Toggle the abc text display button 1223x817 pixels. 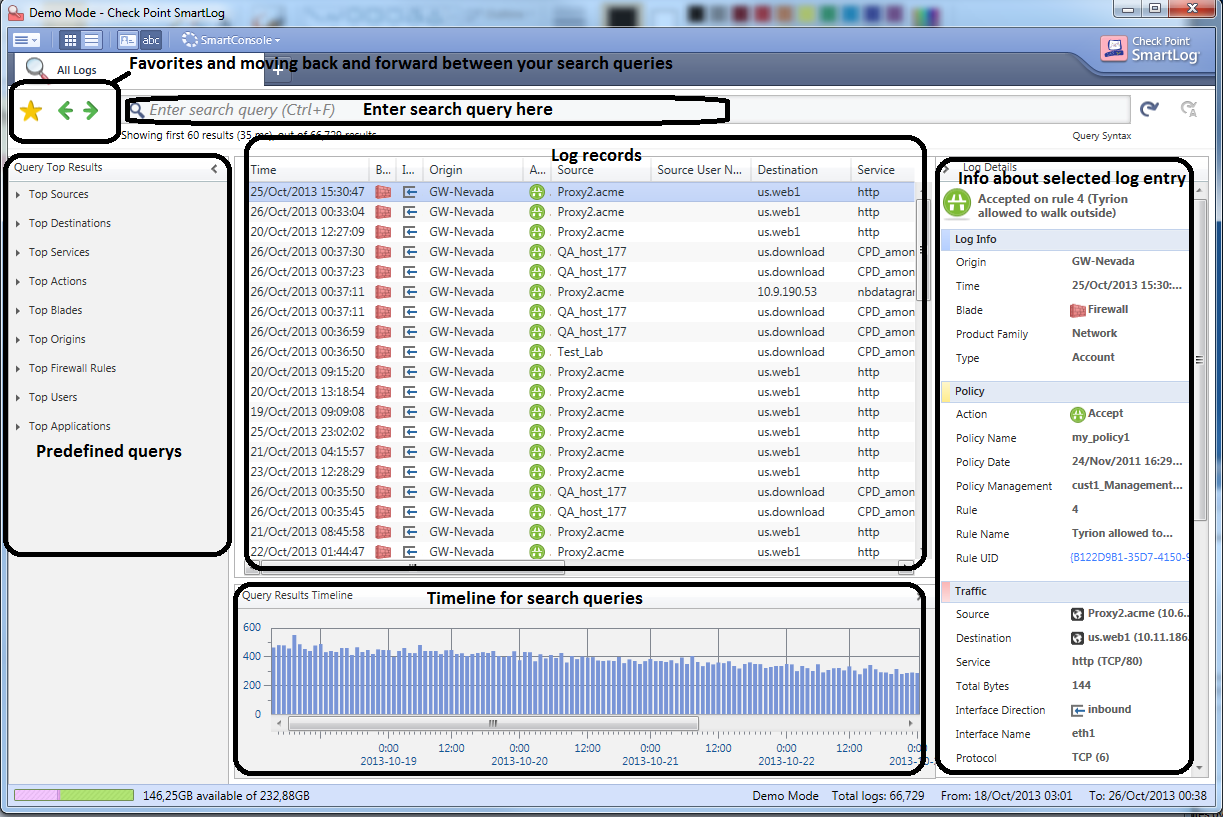click(150, 40)
